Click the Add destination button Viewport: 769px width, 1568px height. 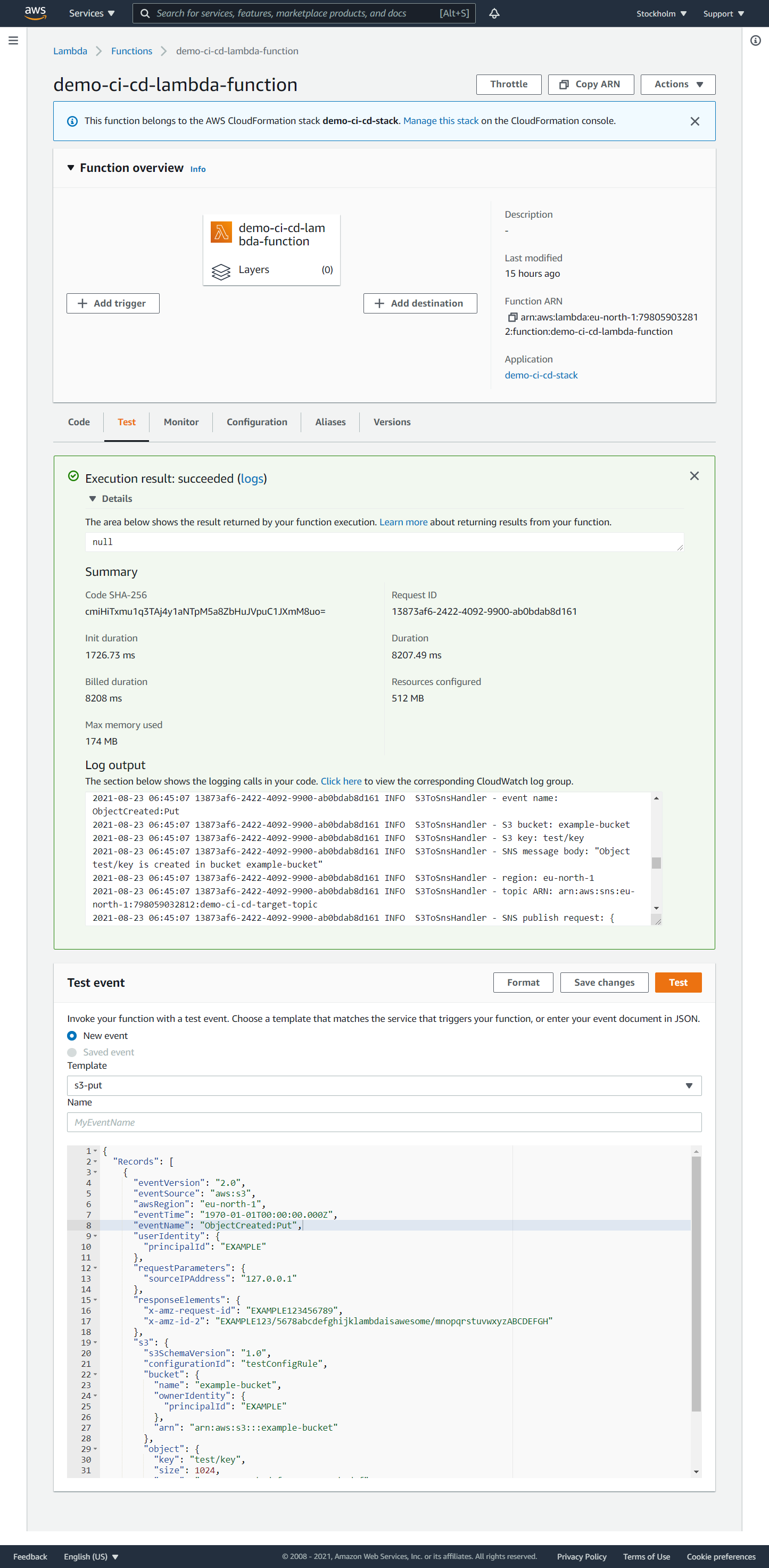420,304
